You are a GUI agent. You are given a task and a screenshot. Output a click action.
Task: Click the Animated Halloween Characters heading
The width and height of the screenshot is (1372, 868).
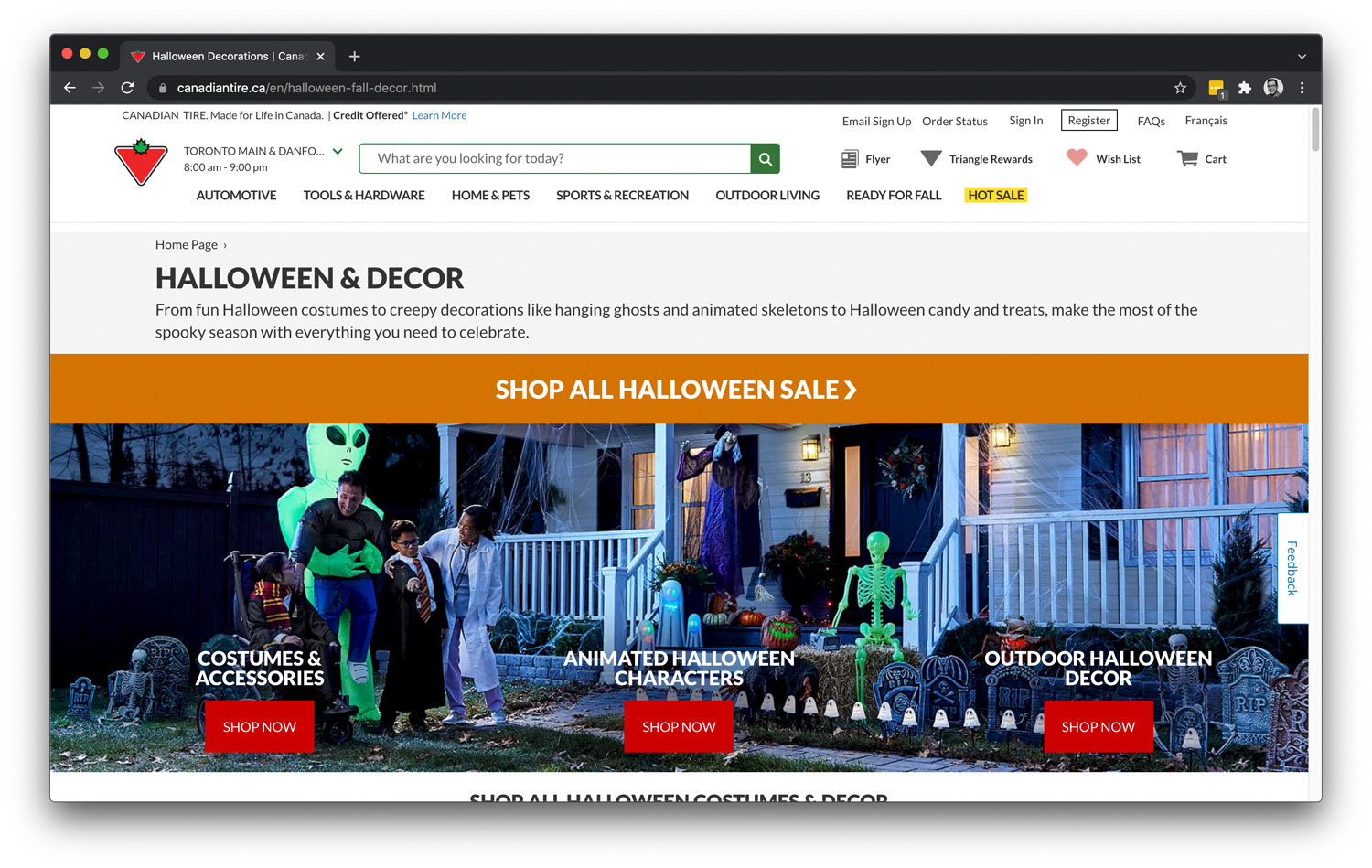(679, 669)
